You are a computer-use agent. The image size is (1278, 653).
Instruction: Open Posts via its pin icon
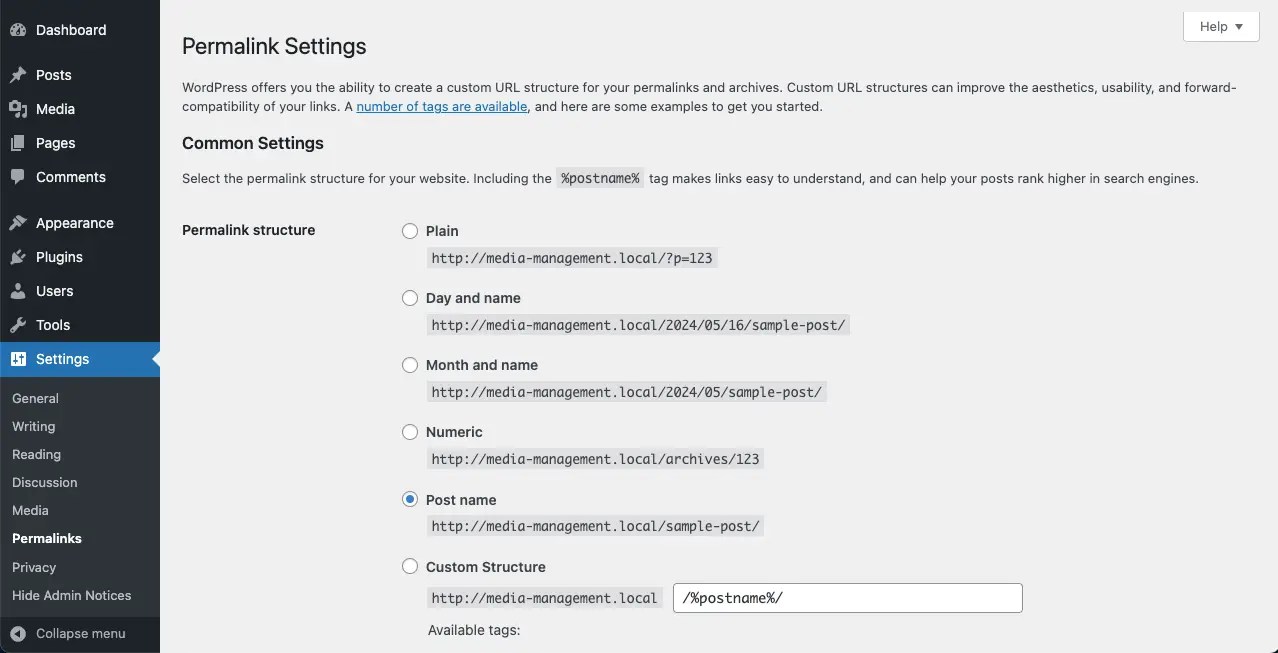(19, 75)
